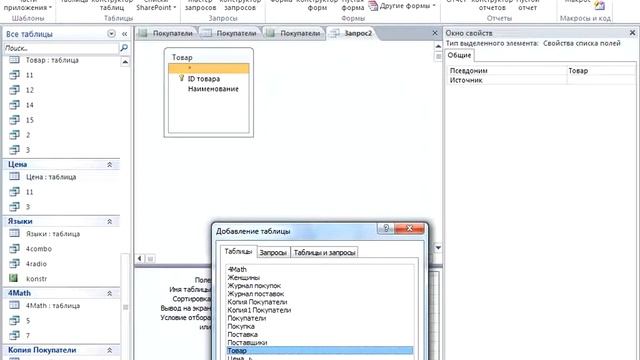
Task: Open the Все таблицы category dropdown
Action: click(111, 34)
